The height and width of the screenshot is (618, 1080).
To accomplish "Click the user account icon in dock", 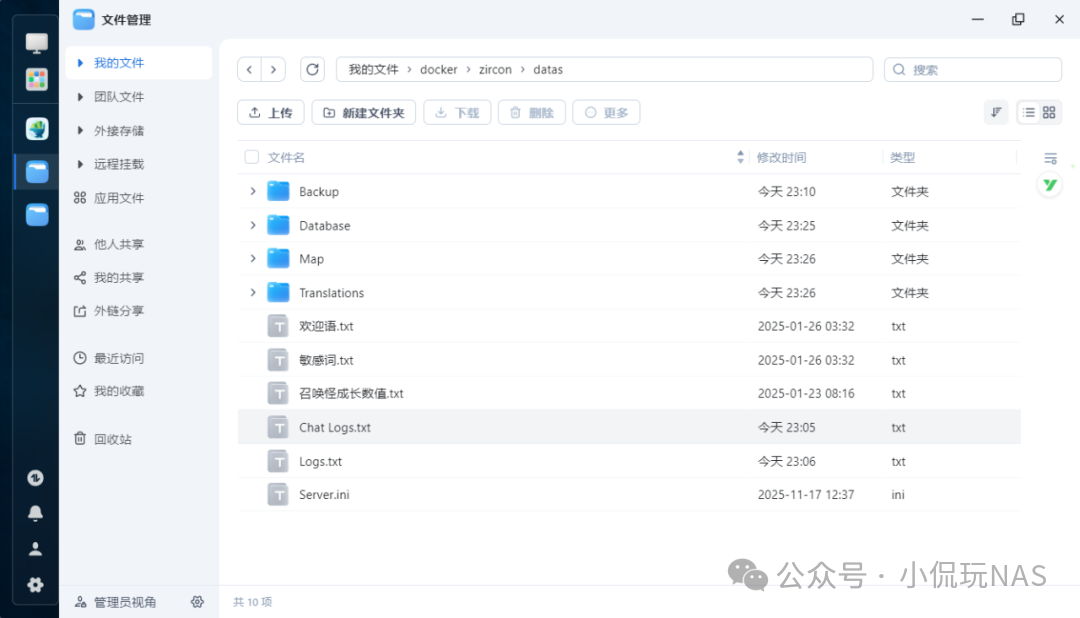I will [x=36, y=549].
